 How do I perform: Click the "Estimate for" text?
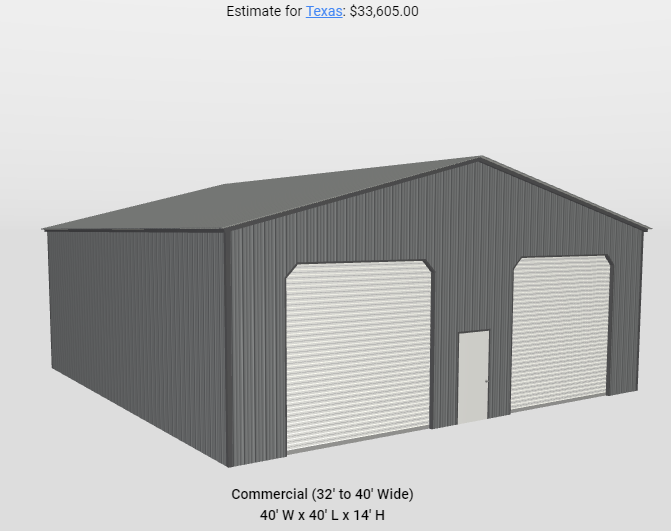pyautogui.click(x=264, y=11)
